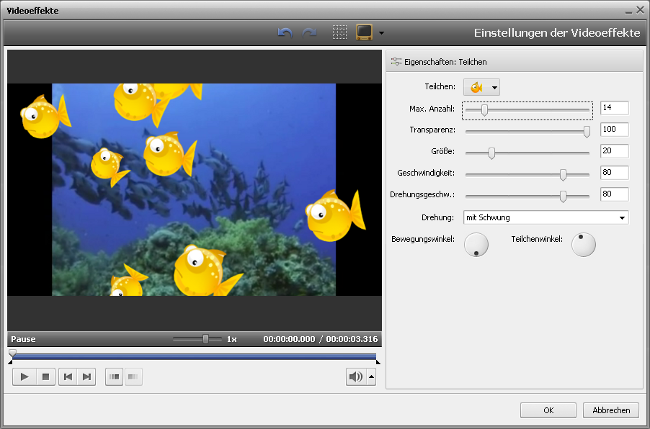The image size is (650, 429).
Task: Click the Bewegungswinkel angle dial
Action: tap(477, 244)
